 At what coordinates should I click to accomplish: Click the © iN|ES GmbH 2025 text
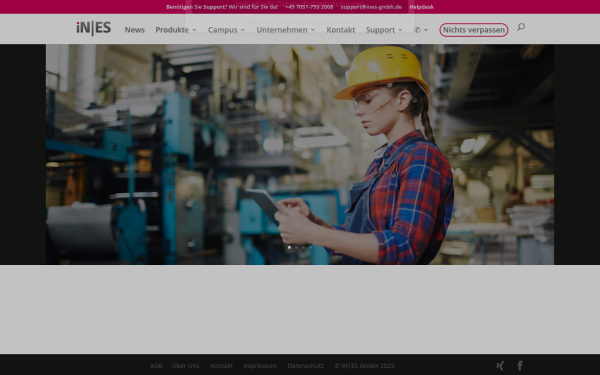point(364,366)
